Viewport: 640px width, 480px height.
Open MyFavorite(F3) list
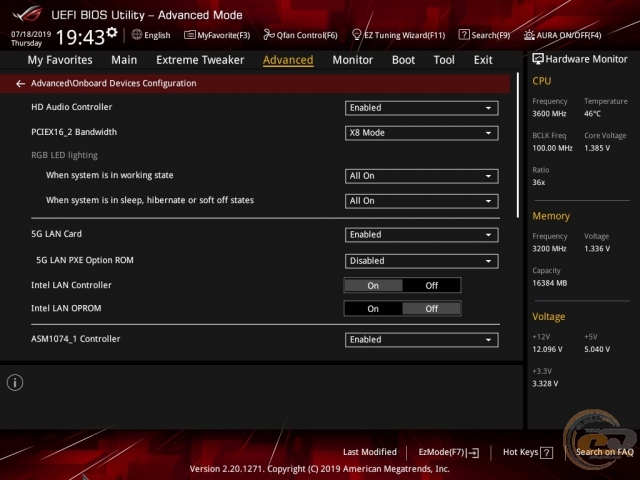217,35
